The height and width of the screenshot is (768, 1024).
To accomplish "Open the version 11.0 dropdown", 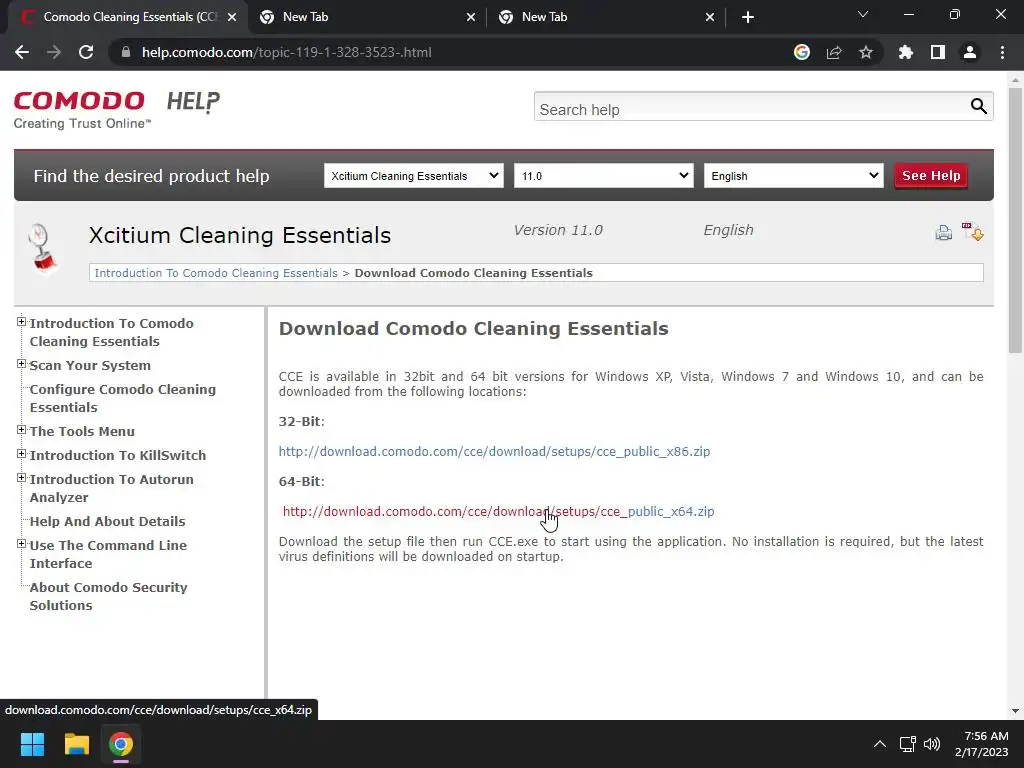I will tap(603, 176).
